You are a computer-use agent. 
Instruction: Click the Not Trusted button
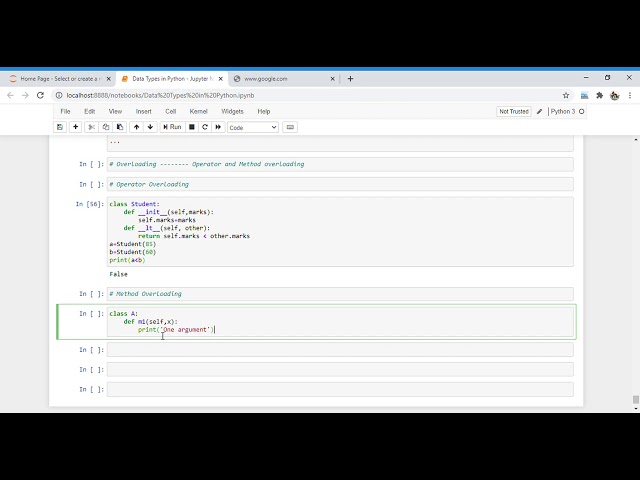tap(514, 111)
